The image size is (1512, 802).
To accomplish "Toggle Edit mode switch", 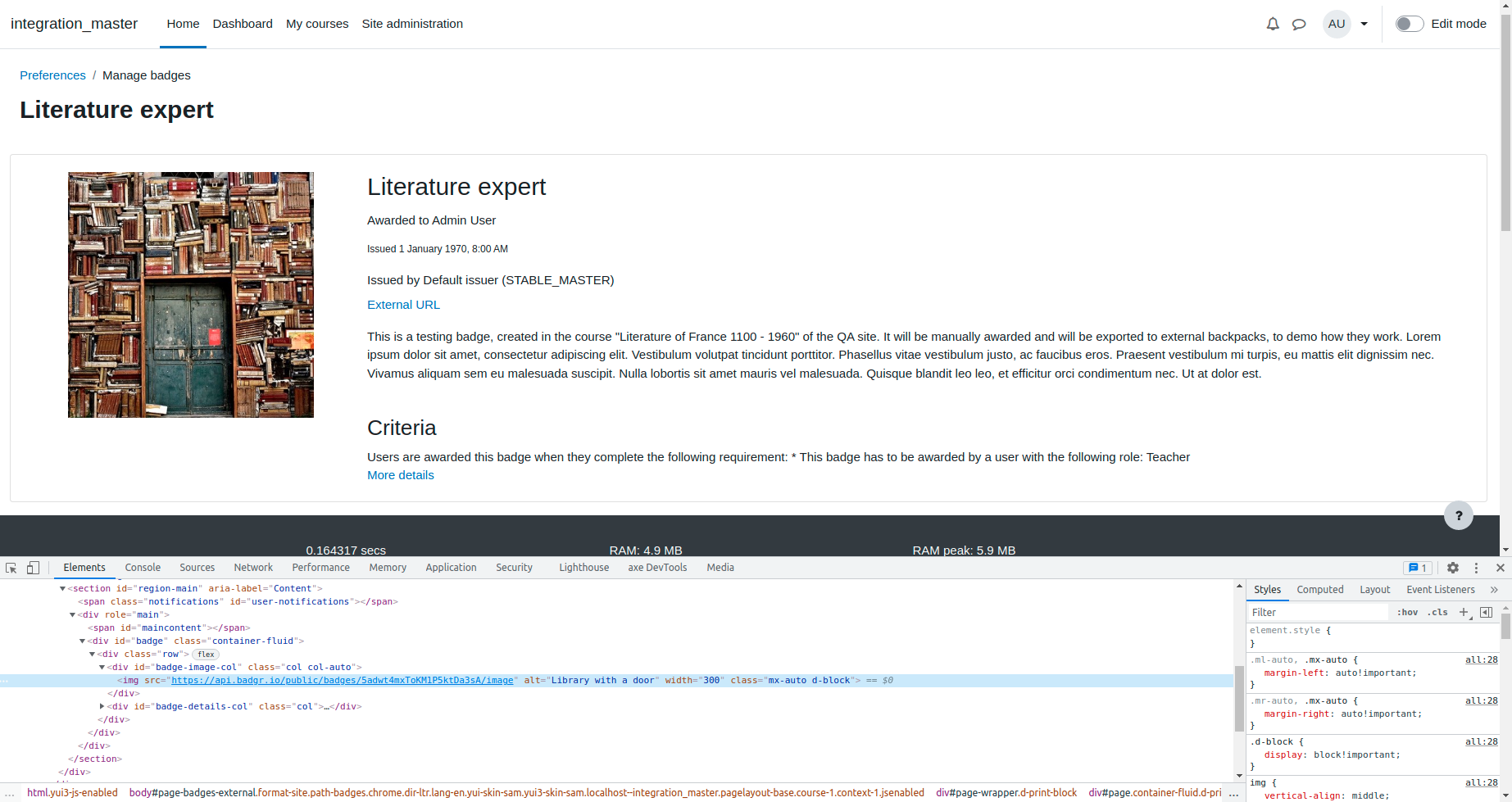I will (x=1410, y=24).
